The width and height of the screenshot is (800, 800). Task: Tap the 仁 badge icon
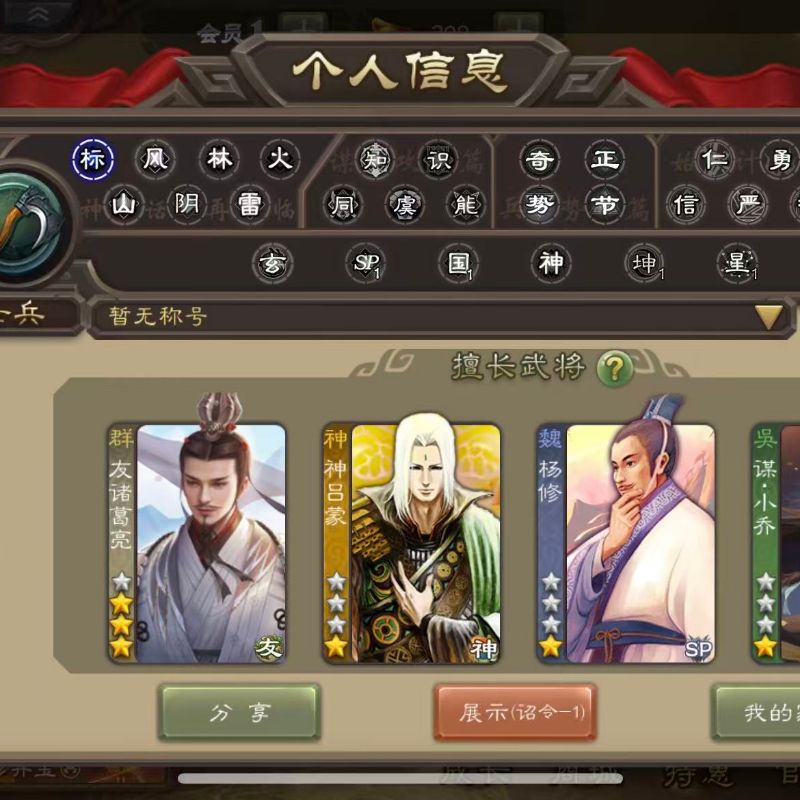click(x=715, y=160)
